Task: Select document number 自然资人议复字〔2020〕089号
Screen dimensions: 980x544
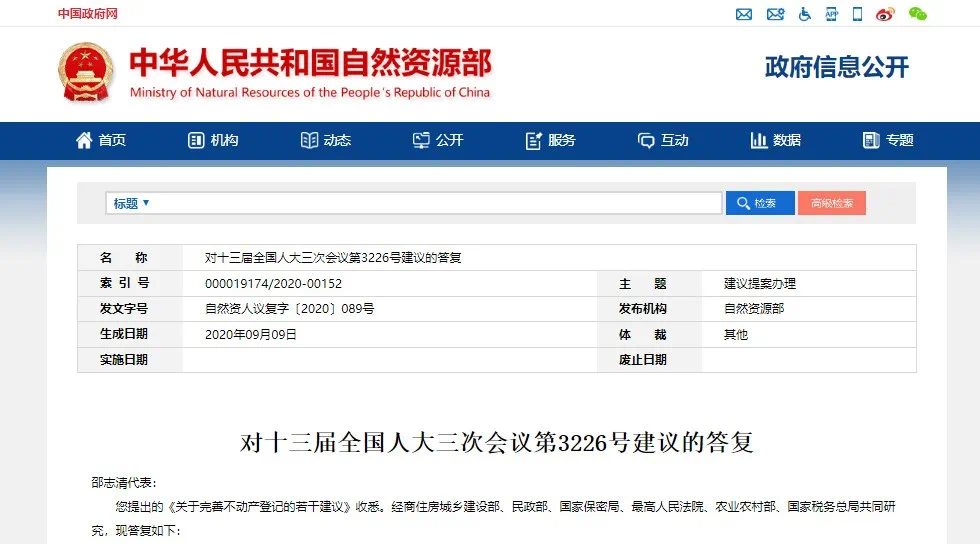Action: [289, 309]
